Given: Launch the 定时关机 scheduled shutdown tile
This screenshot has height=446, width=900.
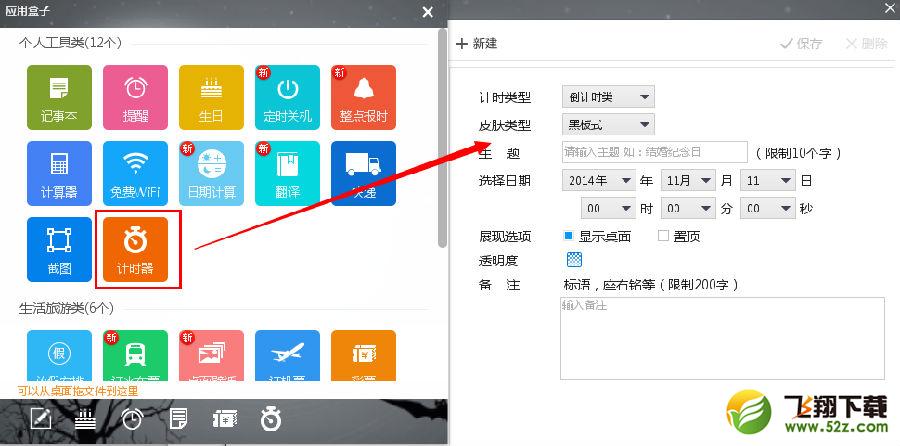Looking at the screenshot, I should [x=288, y=97].
